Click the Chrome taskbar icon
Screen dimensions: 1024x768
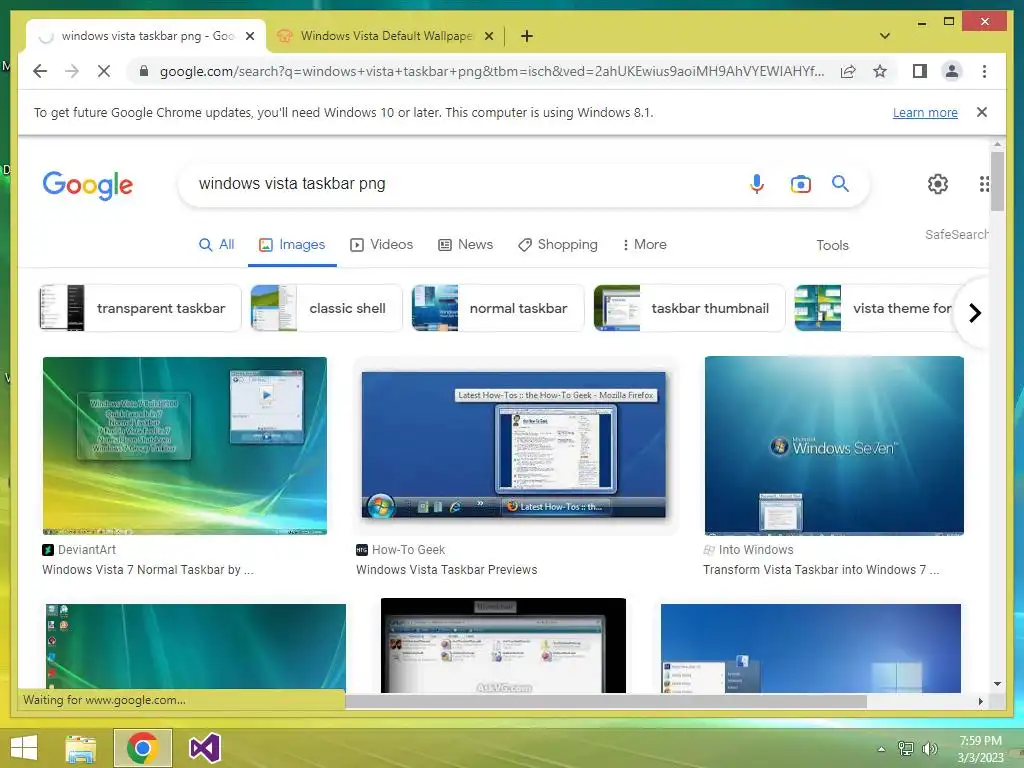142,748
